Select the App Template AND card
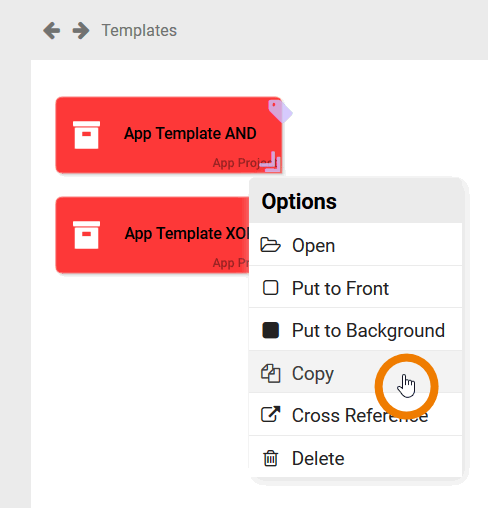Image resolution: width=488 pixels, height=508 pixels. point(169,135)
